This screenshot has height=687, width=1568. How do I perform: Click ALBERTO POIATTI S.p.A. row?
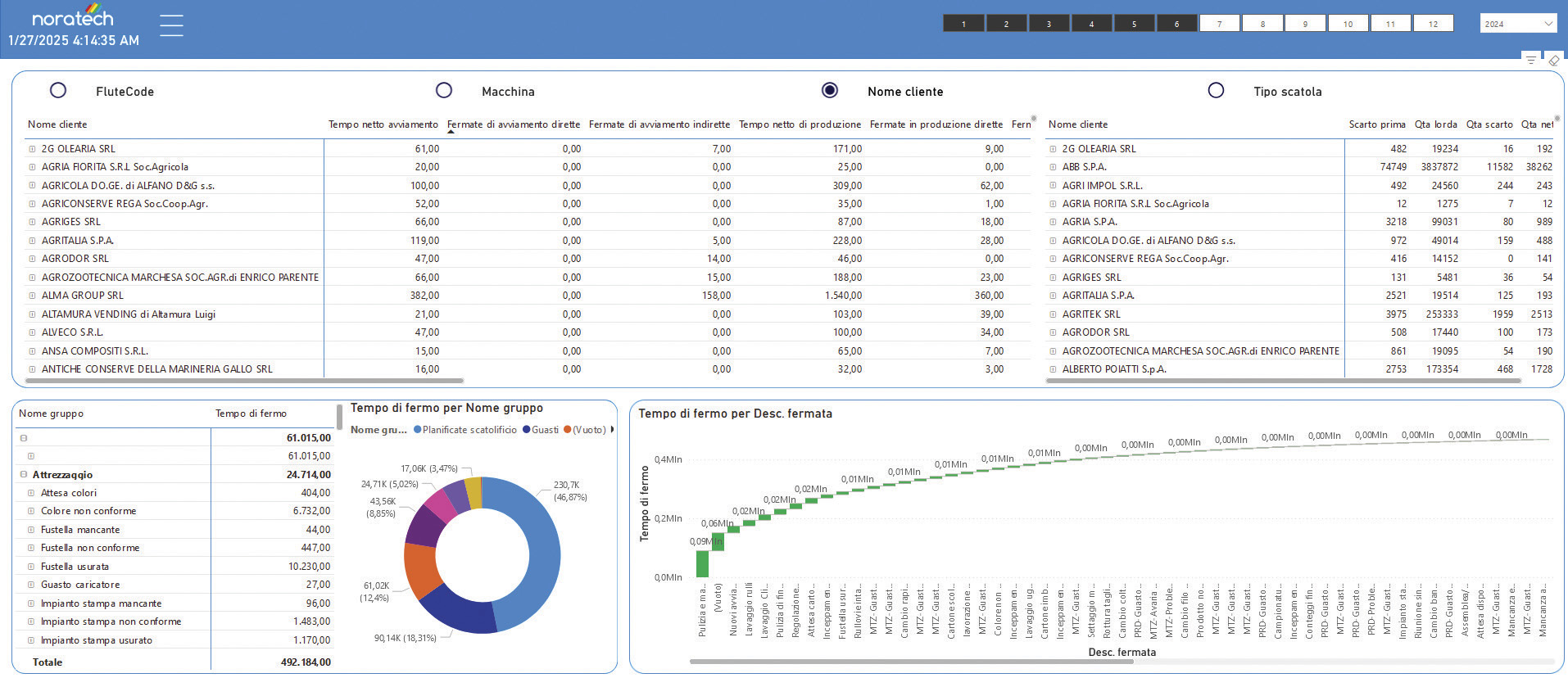(x=1114, y=369)
